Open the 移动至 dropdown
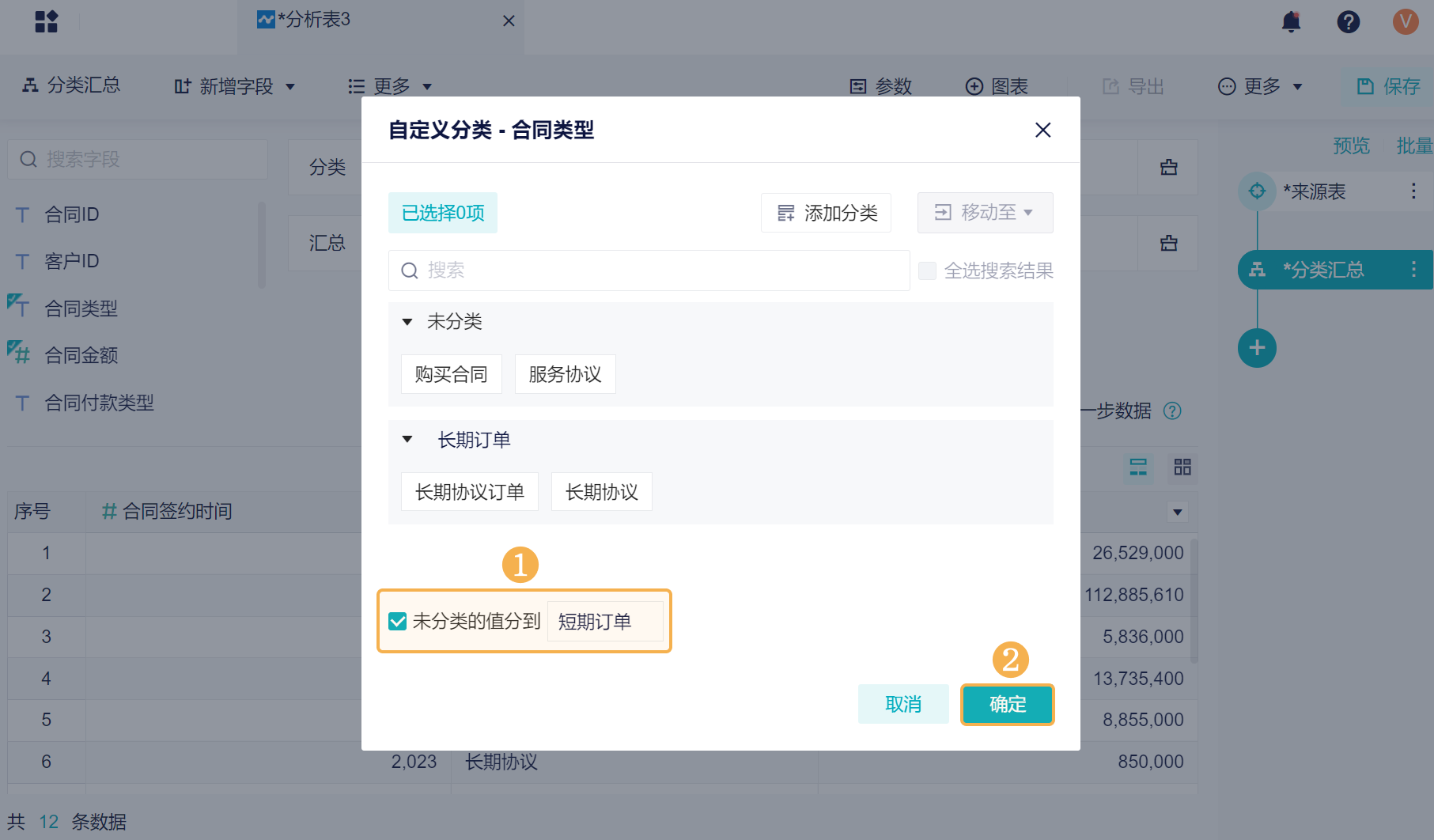The height and width of the screenshot is (840, 1434). 985,213
